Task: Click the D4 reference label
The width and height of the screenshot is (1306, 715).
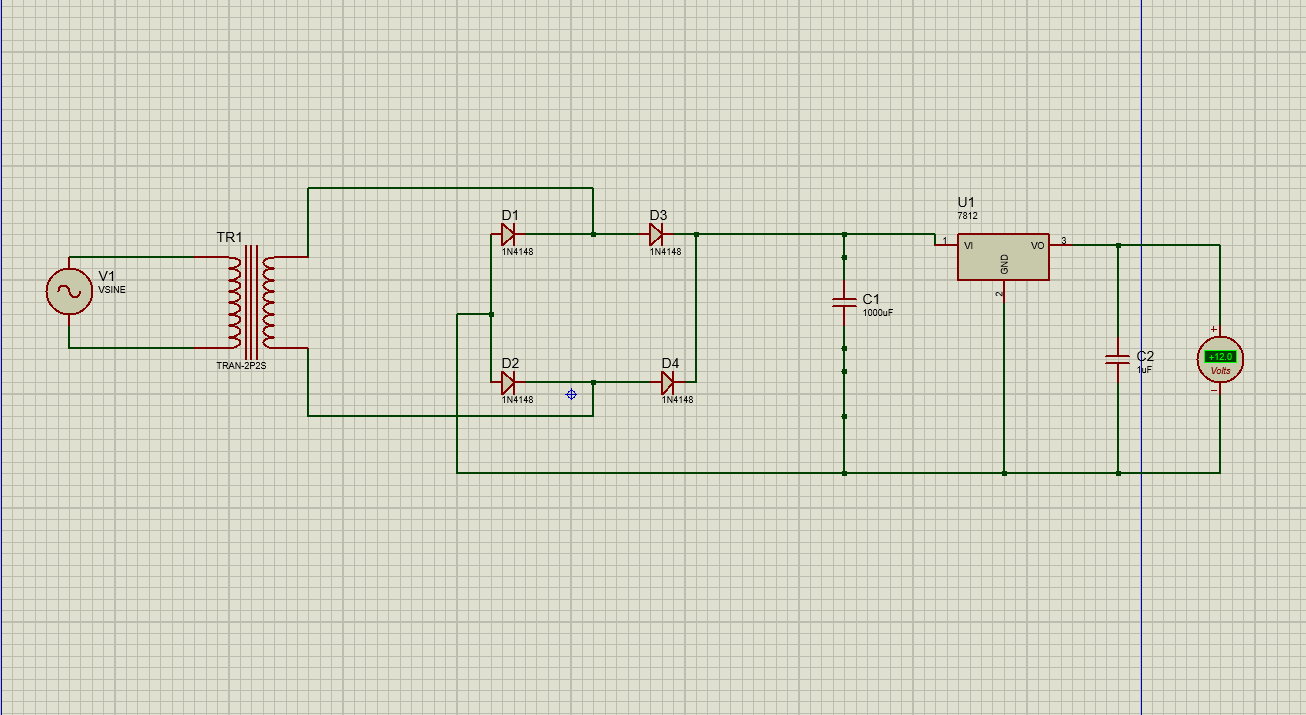Action: [670, 363]
